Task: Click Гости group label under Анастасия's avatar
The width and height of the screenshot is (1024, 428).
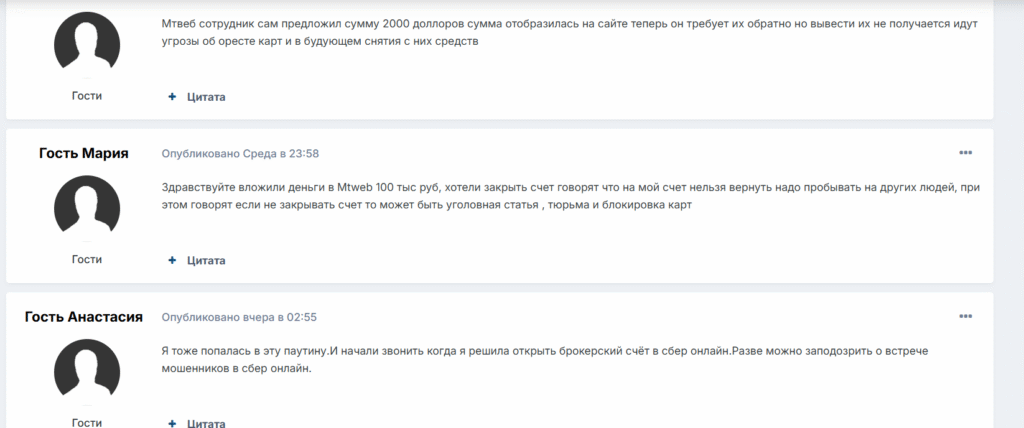Action: 87,423
